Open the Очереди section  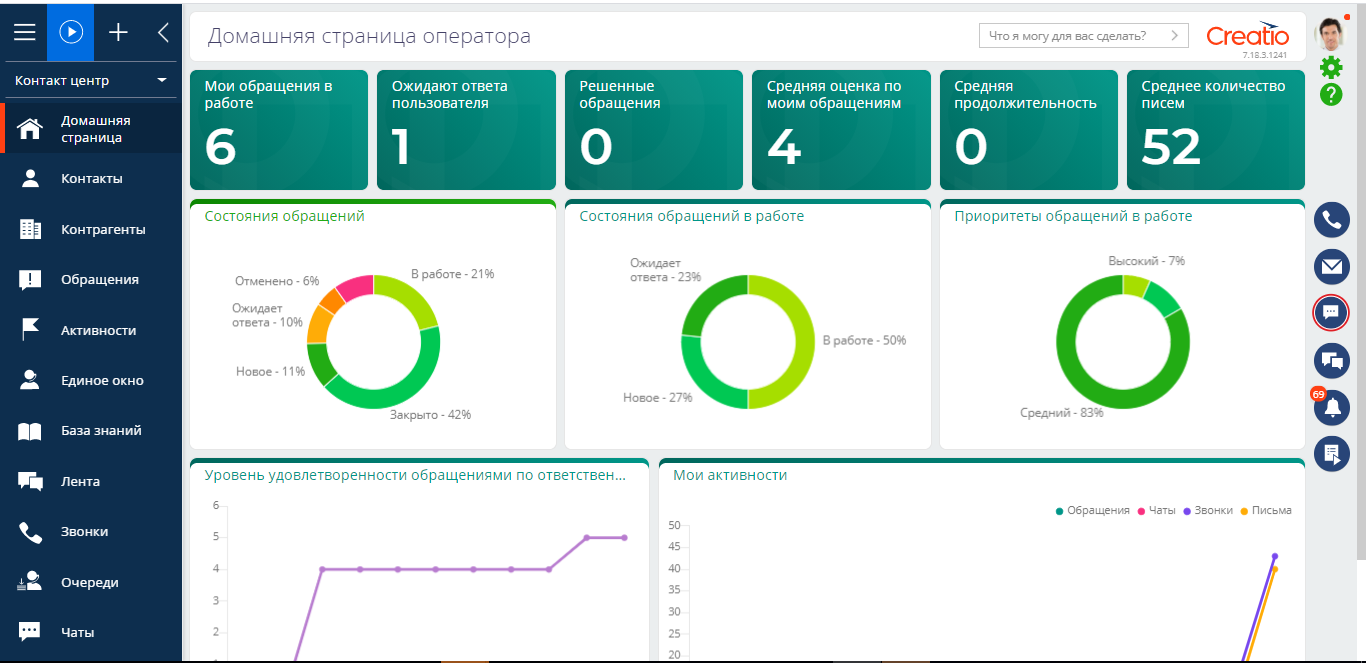[x=91, y=582]
